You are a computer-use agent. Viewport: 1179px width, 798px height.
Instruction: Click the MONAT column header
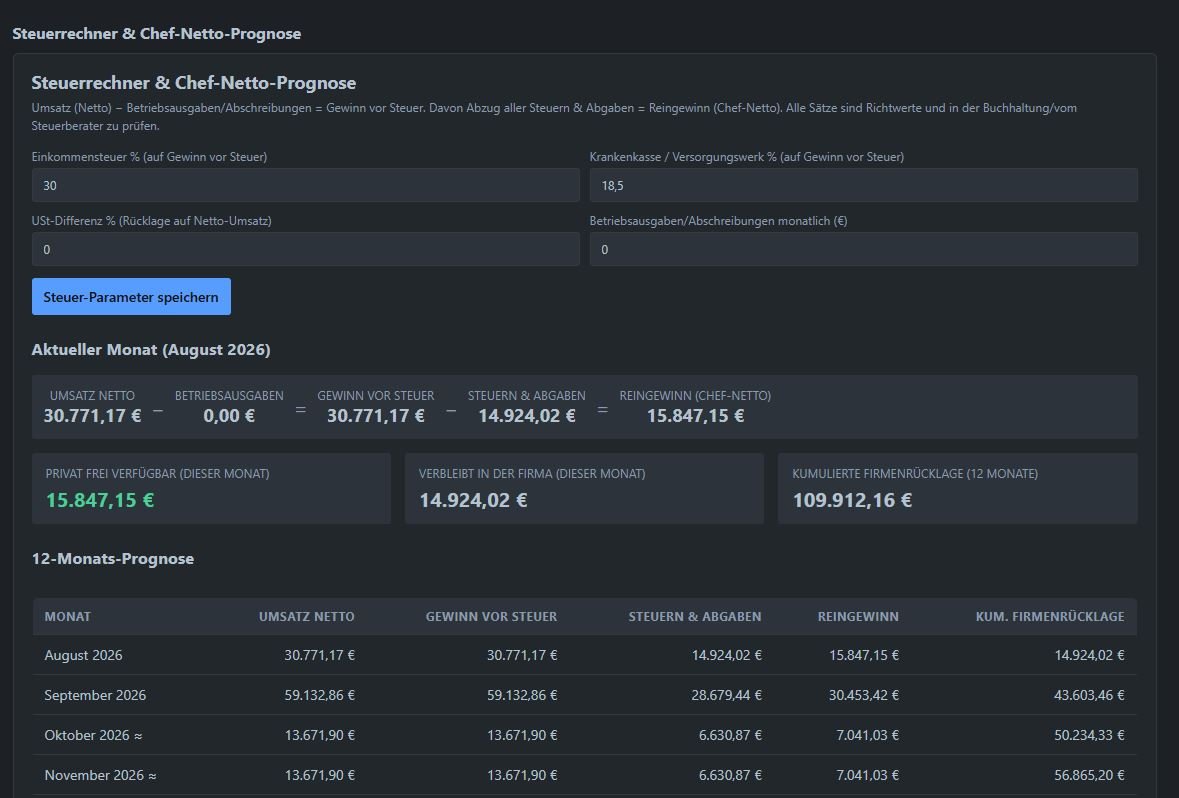(x=68, y=617)
